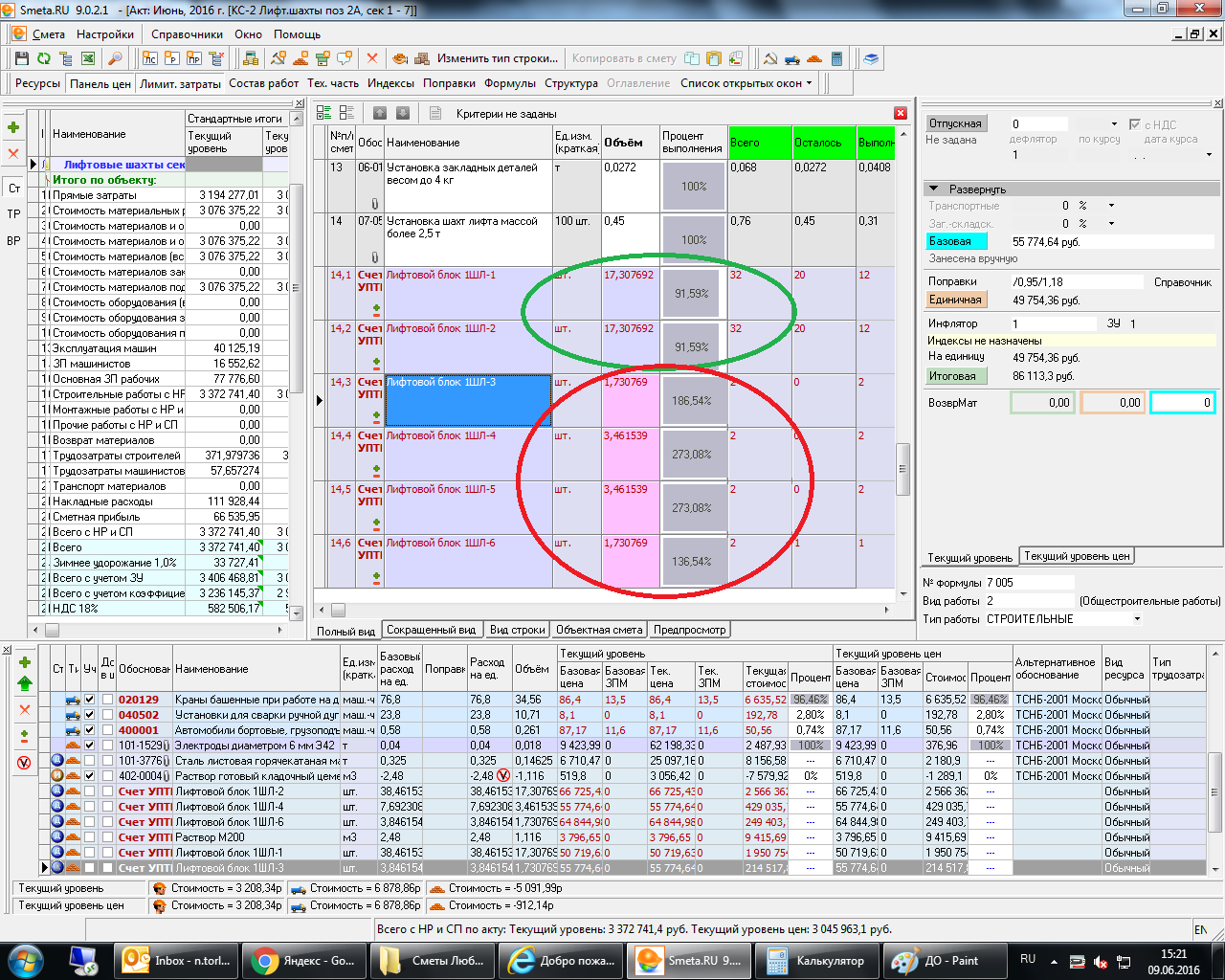Toggle second checkbox column for resource 020129
Image resolution: width=1225 pixels, height=980 pixels.
click(x=107, y=700)
